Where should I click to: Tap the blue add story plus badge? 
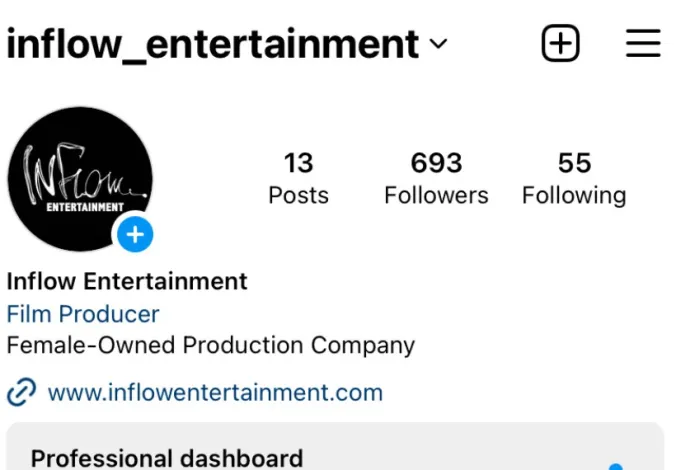tap(135, 235)
